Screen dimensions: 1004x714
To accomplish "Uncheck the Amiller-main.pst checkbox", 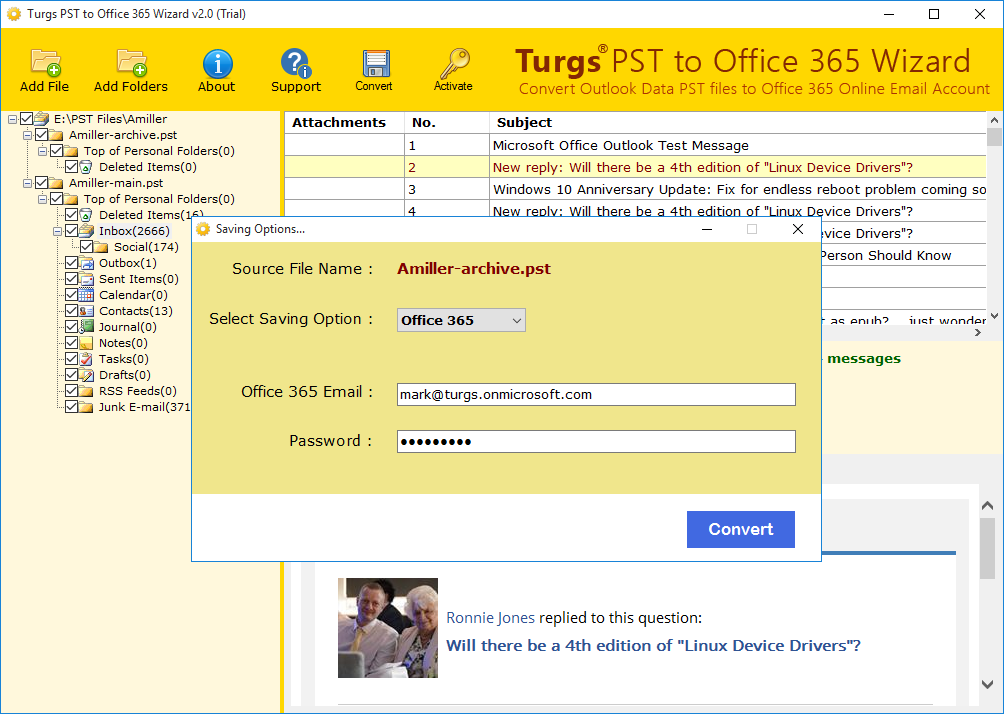I will [x=42, y=183].
